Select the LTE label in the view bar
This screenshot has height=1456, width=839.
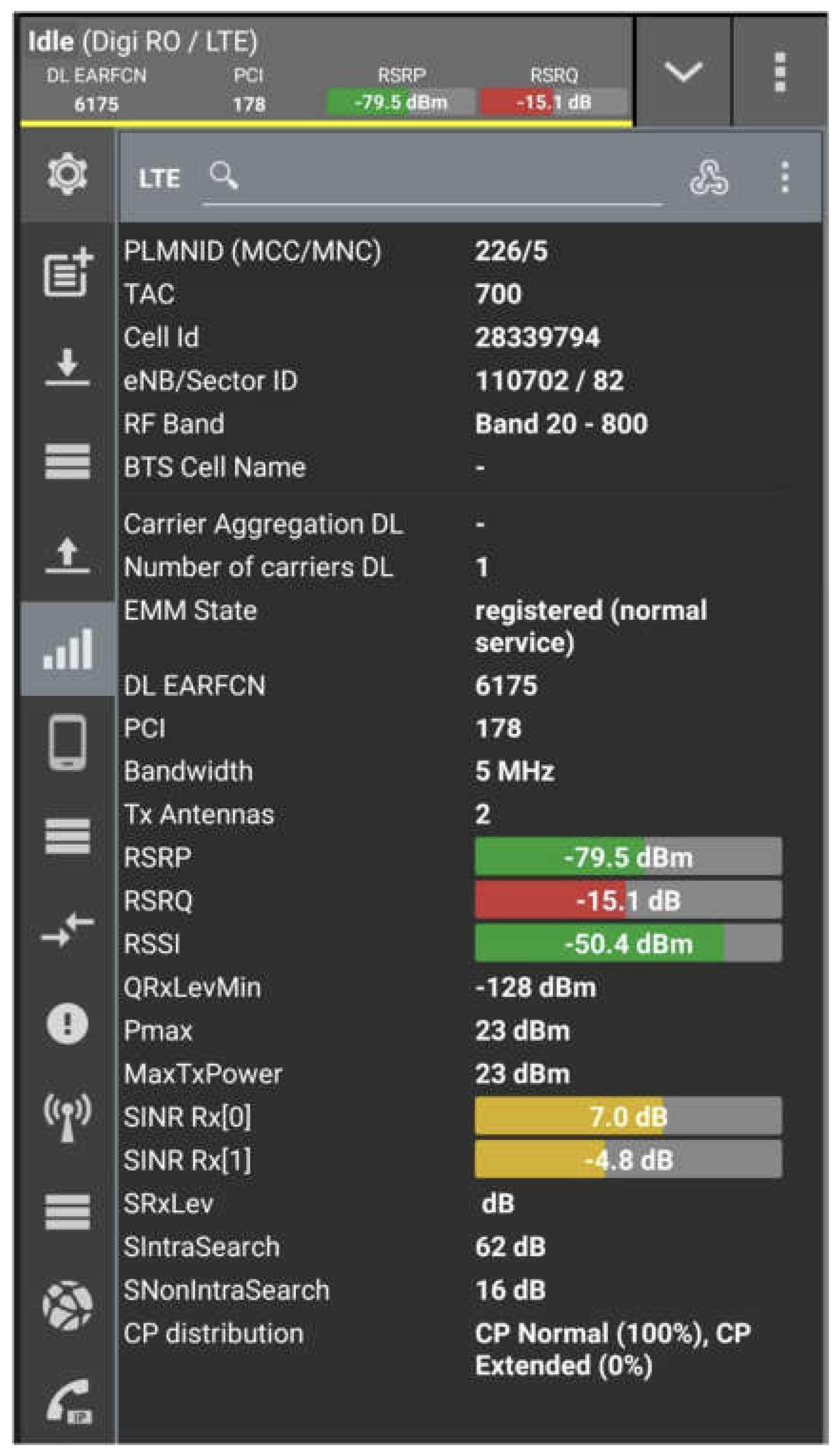click(x=159, y=178)
